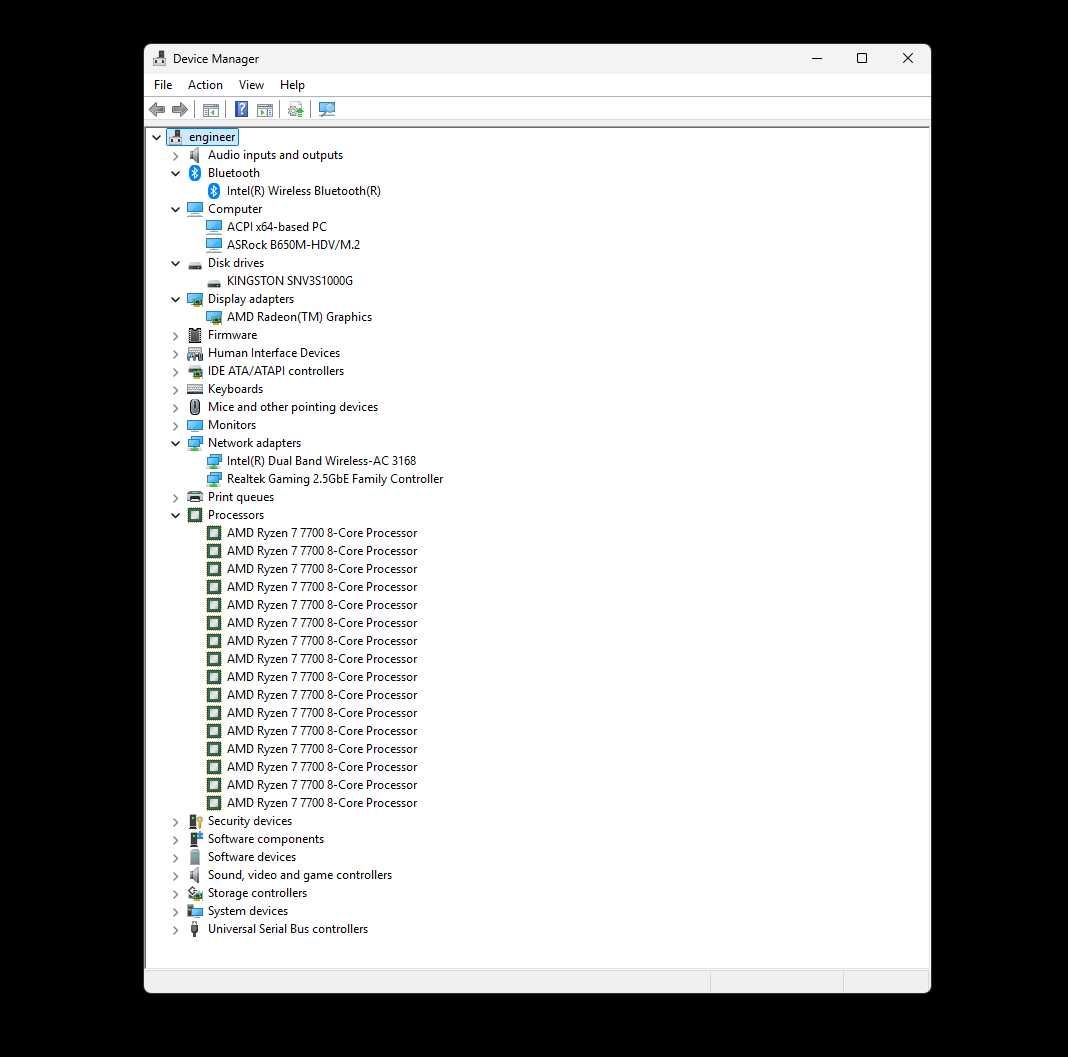Image resolution: width=1068 pixels, height=1057 pixels.
Task: Open the Action menu
Action: click(x=205, y=85)
